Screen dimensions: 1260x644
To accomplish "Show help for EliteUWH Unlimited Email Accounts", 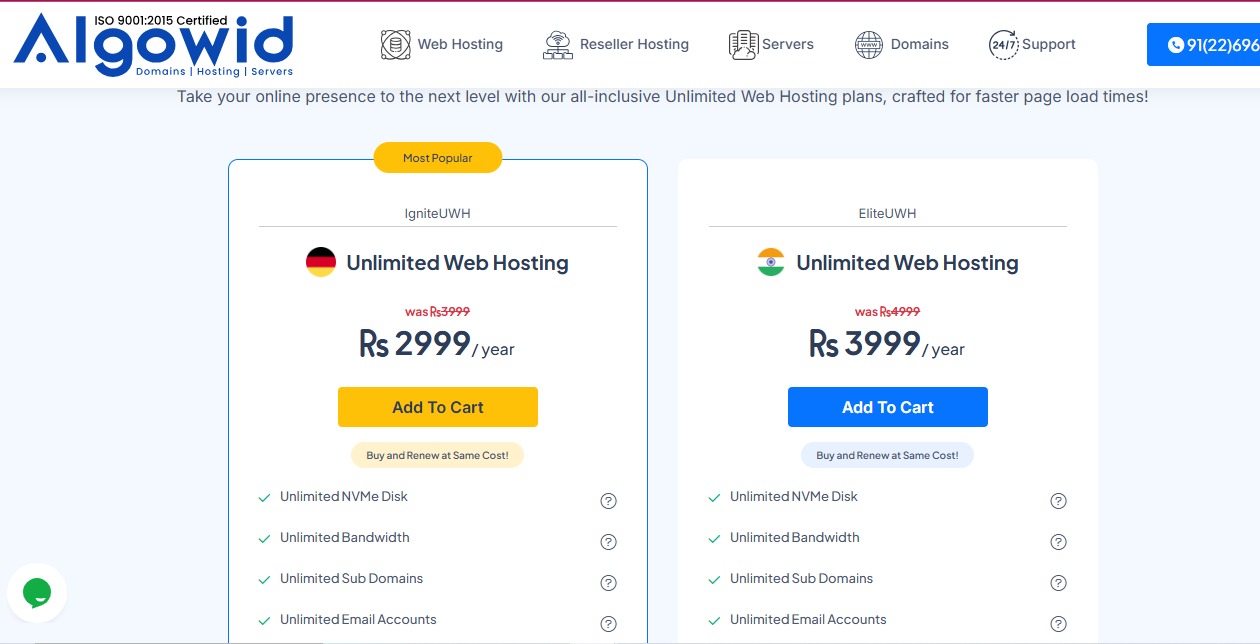I will click(x=1058, y=624).
